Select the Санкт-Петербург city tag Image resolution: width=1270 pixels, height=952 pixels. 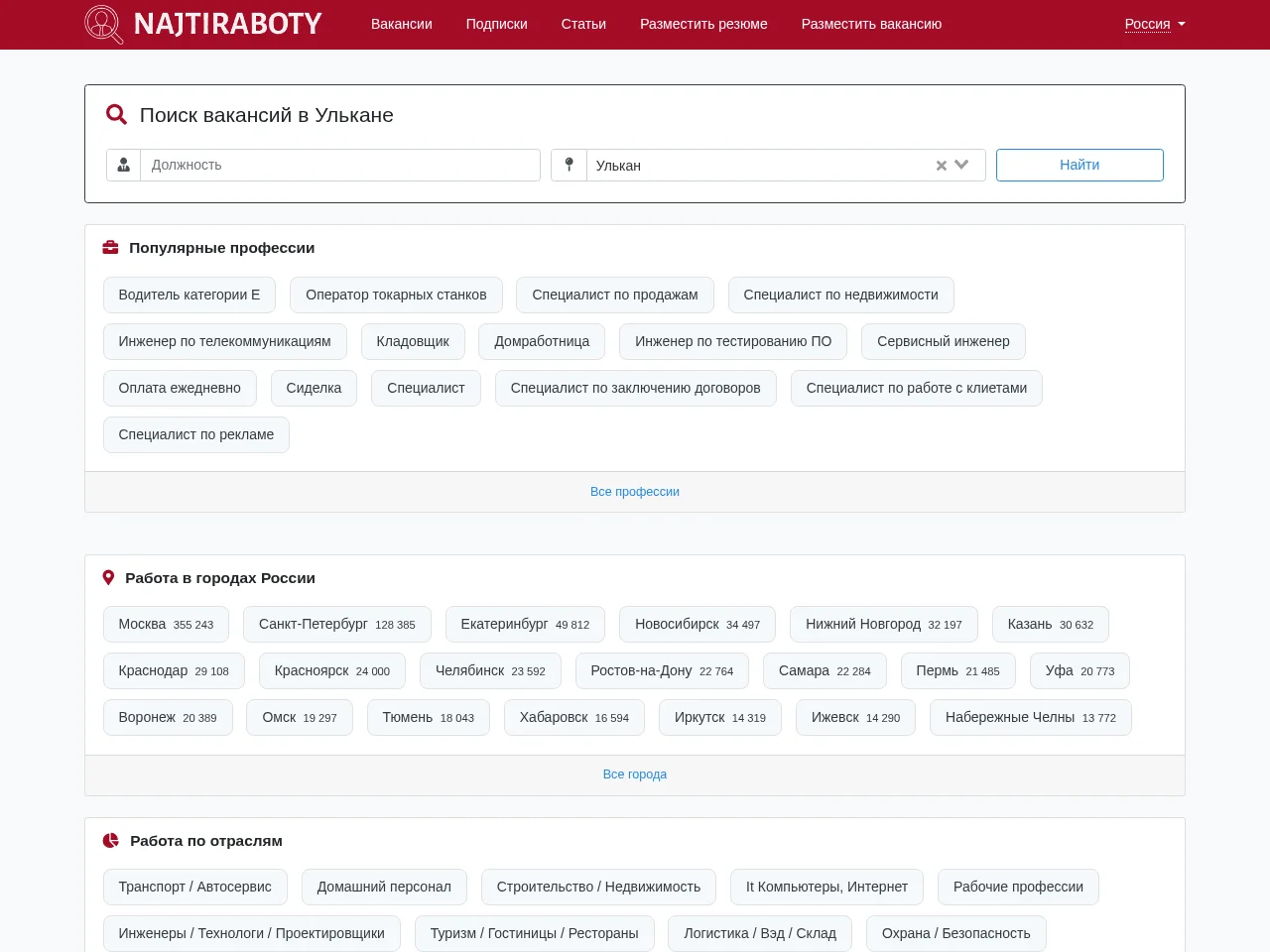coord(337,624)
